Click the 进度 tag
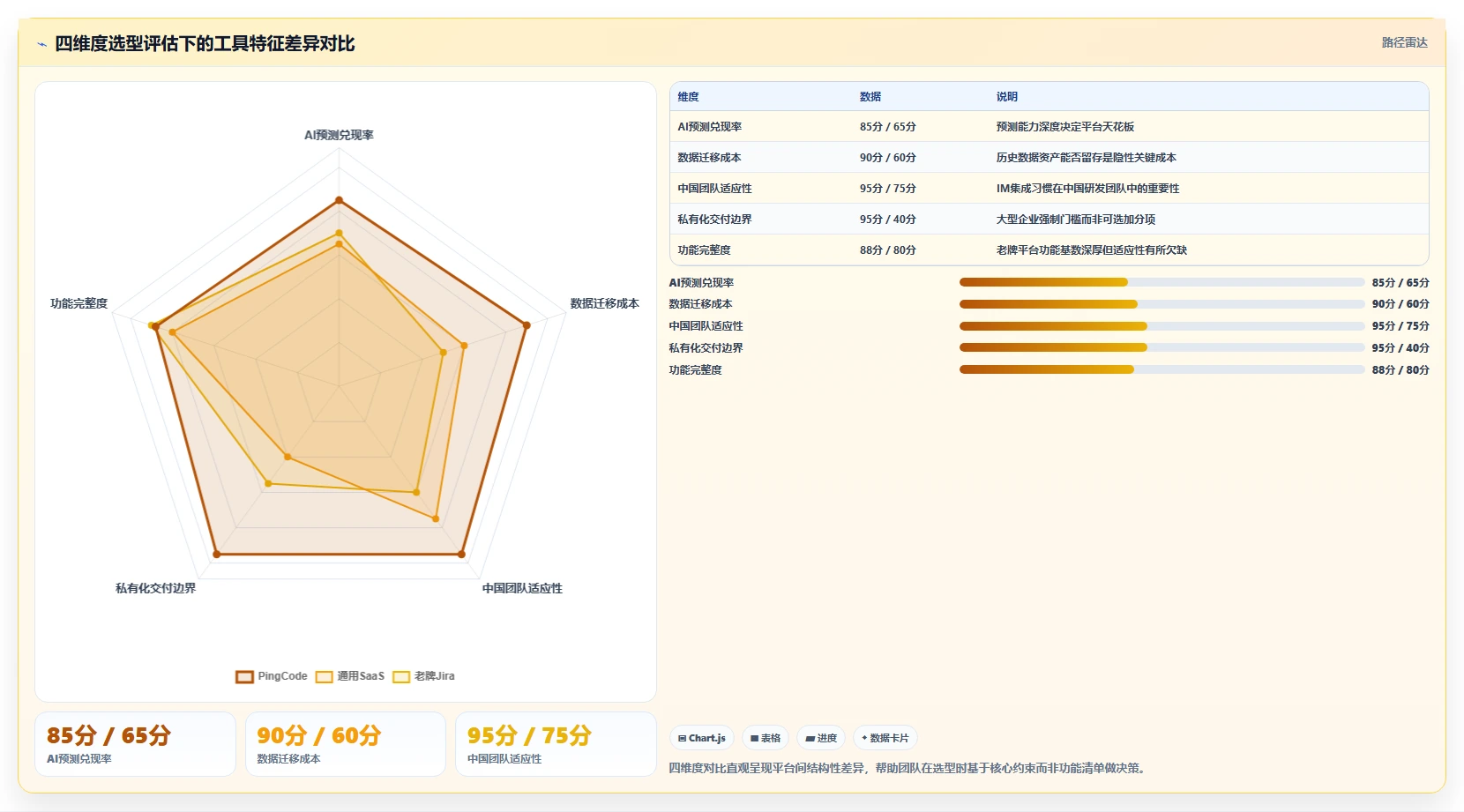Viewport: 1464px width, 812px height. click(821, 738)
